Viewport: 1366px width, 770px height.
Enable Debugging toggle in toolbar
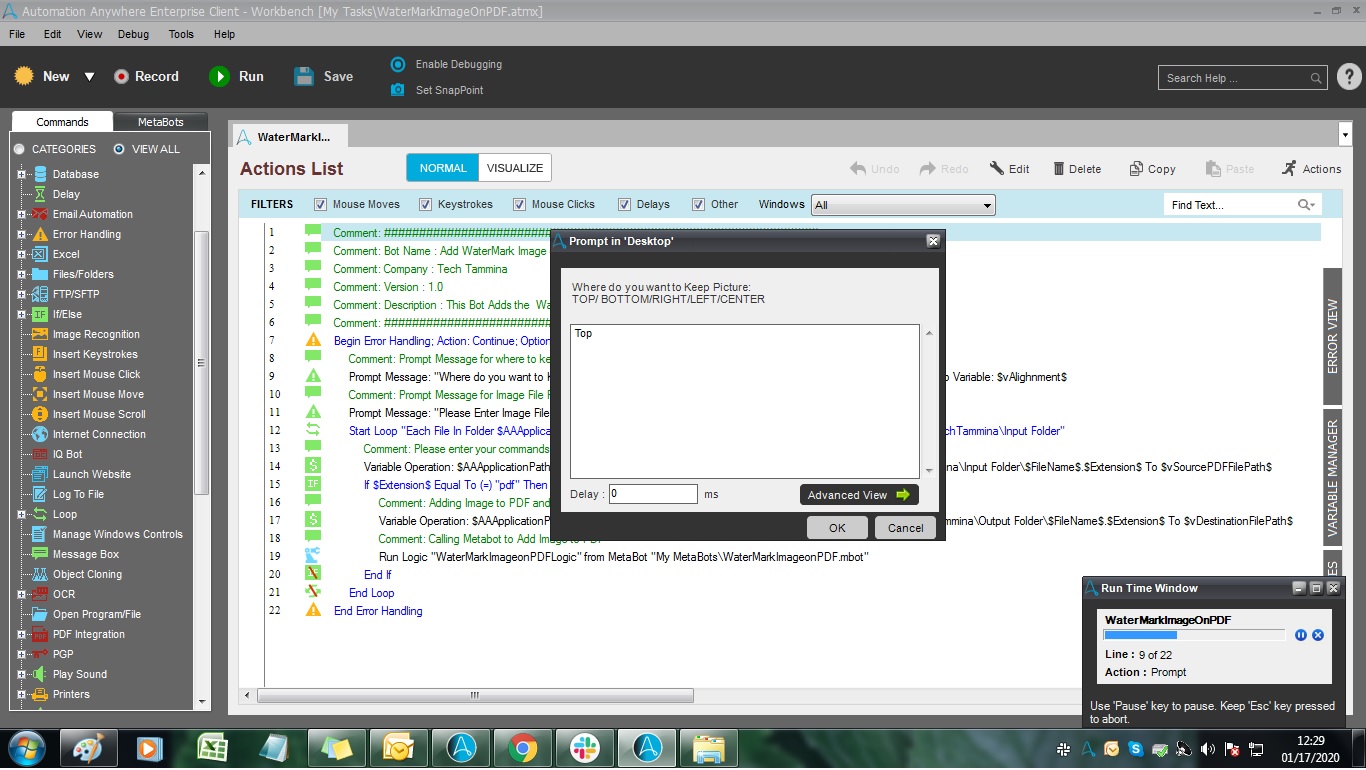pyautogui.click(x=397, y=64)
